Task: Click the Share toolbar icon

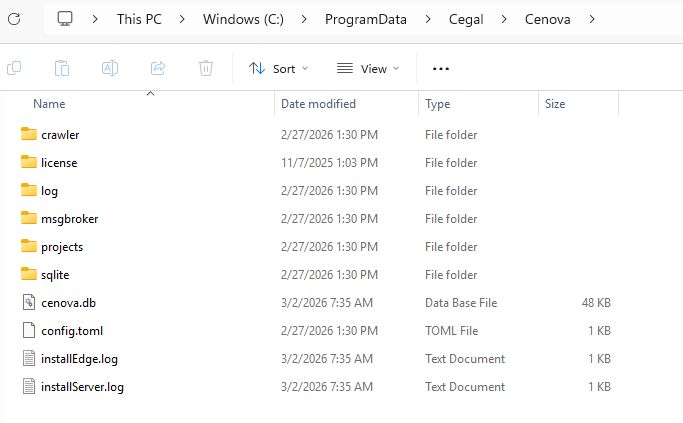Action: (158, 68)
